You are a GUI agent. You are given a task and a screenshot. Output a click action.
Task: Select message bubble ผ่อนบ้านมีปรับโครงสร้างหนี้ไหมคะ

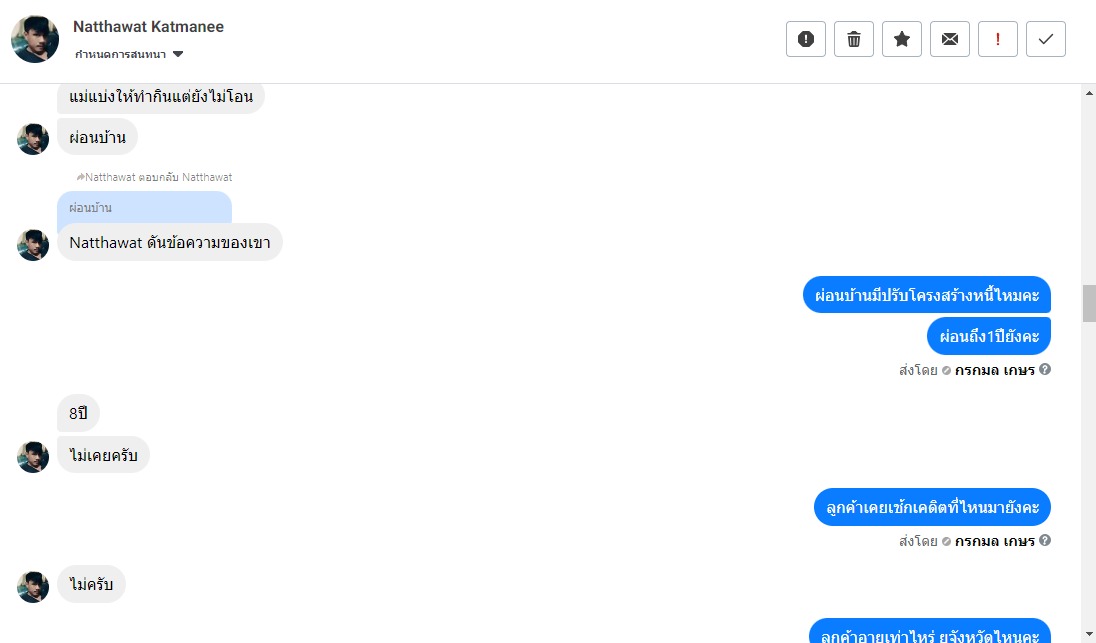click(927, 295)
